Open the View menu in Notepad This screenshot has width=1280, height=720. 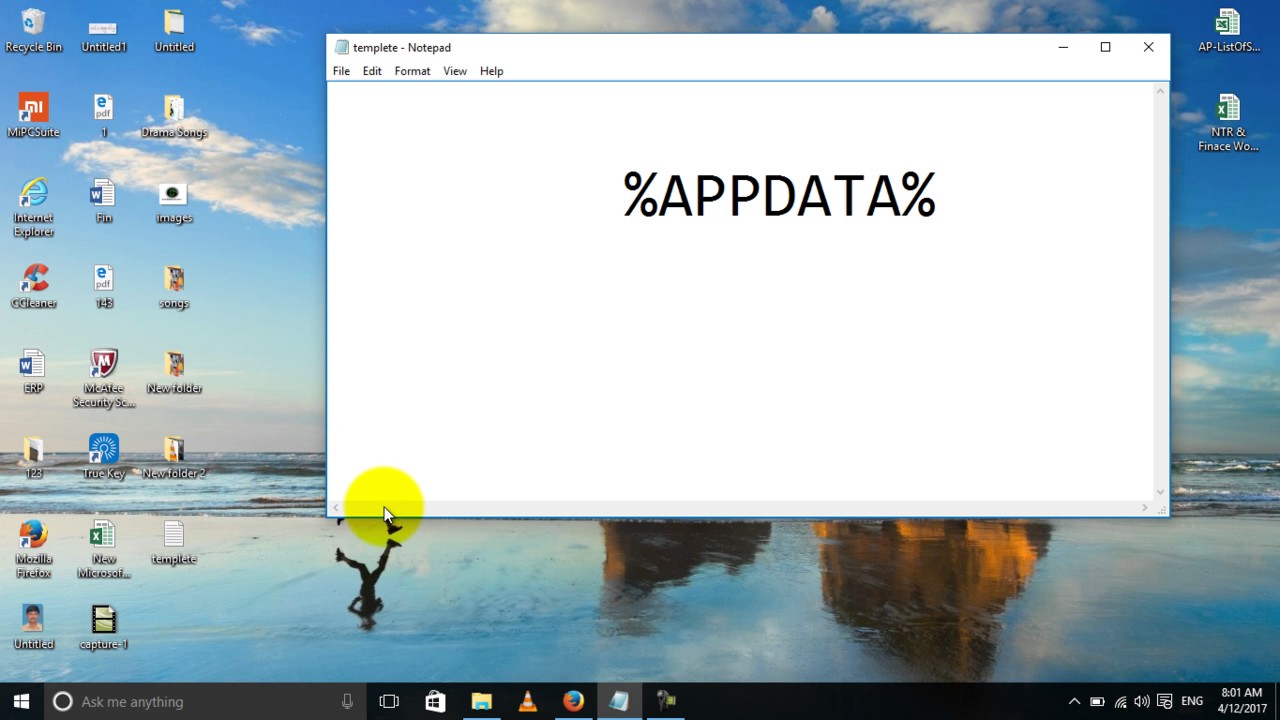tap(455, 71)
